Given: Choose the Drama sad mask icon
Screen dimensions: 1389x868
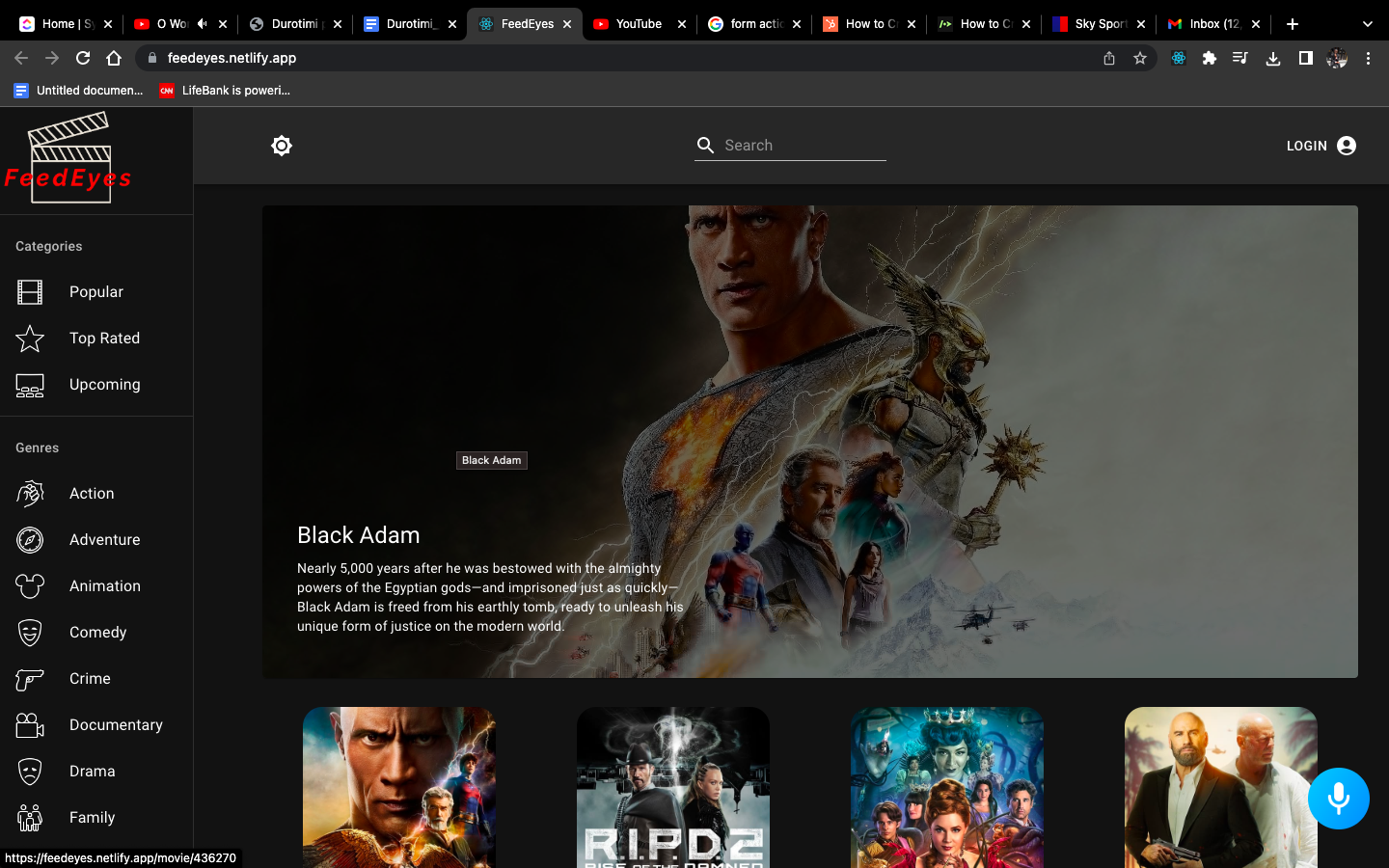Looking at the screenshot, I should (30, 772).
